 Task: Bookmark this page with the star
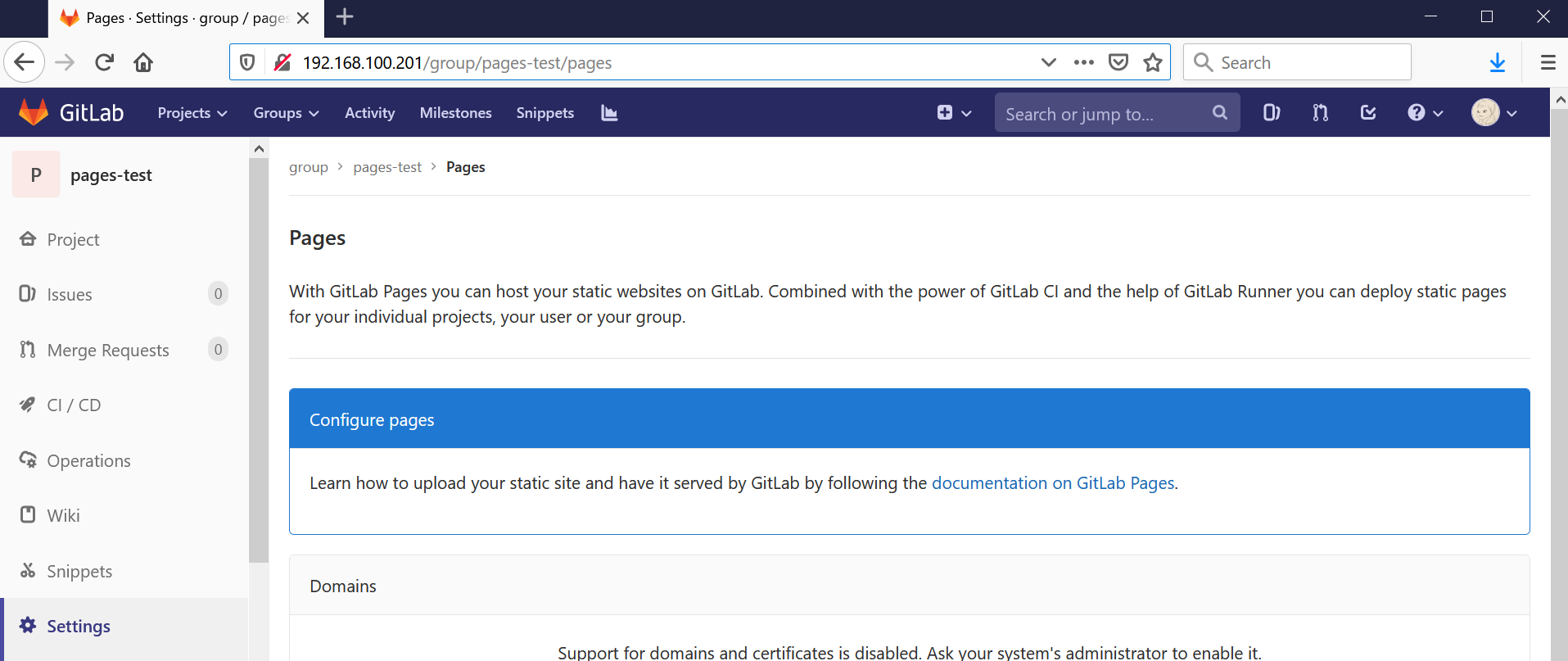tap(1153, 62)
